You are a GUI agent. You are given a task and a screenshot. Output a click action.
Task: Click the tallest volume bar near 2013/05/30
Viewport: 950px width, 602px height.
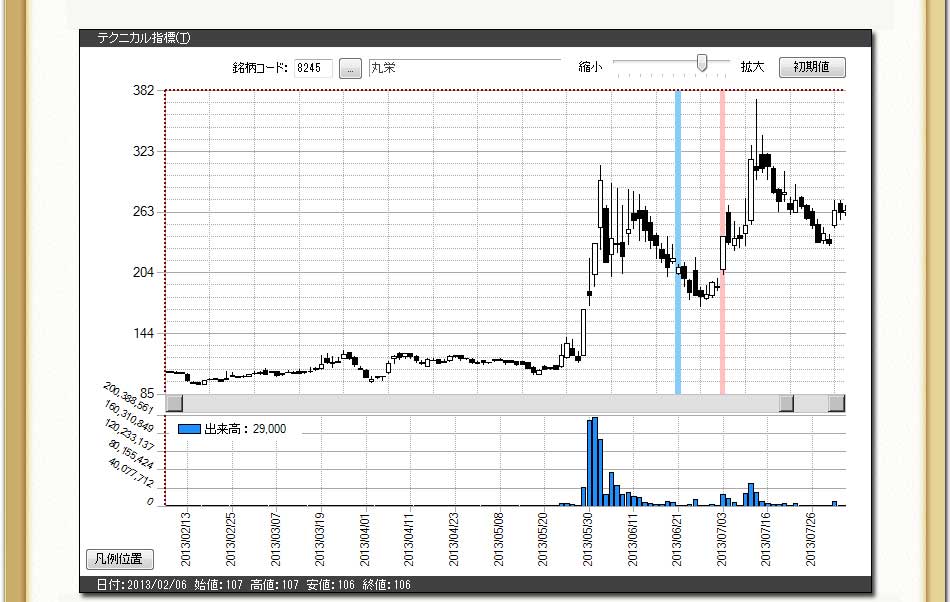(595, 460)
